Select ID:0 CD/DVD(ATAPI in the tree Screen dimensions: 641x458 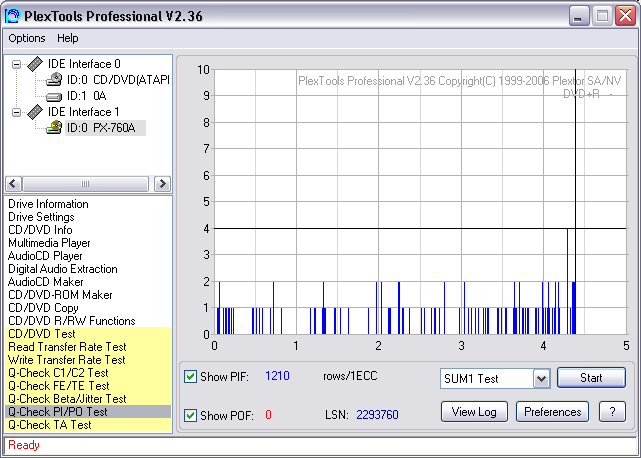pyautogui.click(x=118, y=80)
